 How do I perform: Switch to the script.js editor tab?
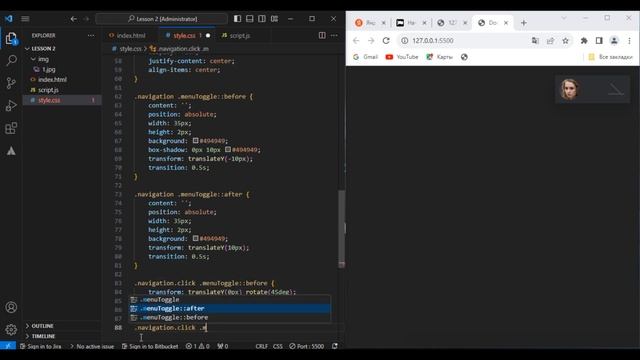point(240,36)
